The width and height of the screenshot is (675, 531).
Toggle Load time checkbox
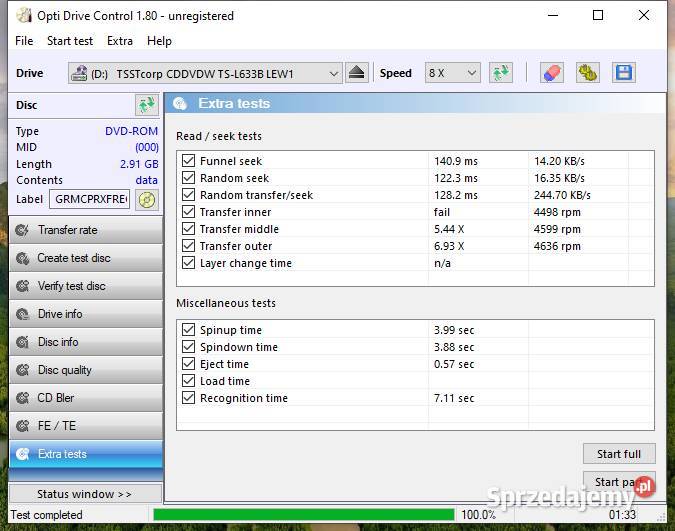188,381
